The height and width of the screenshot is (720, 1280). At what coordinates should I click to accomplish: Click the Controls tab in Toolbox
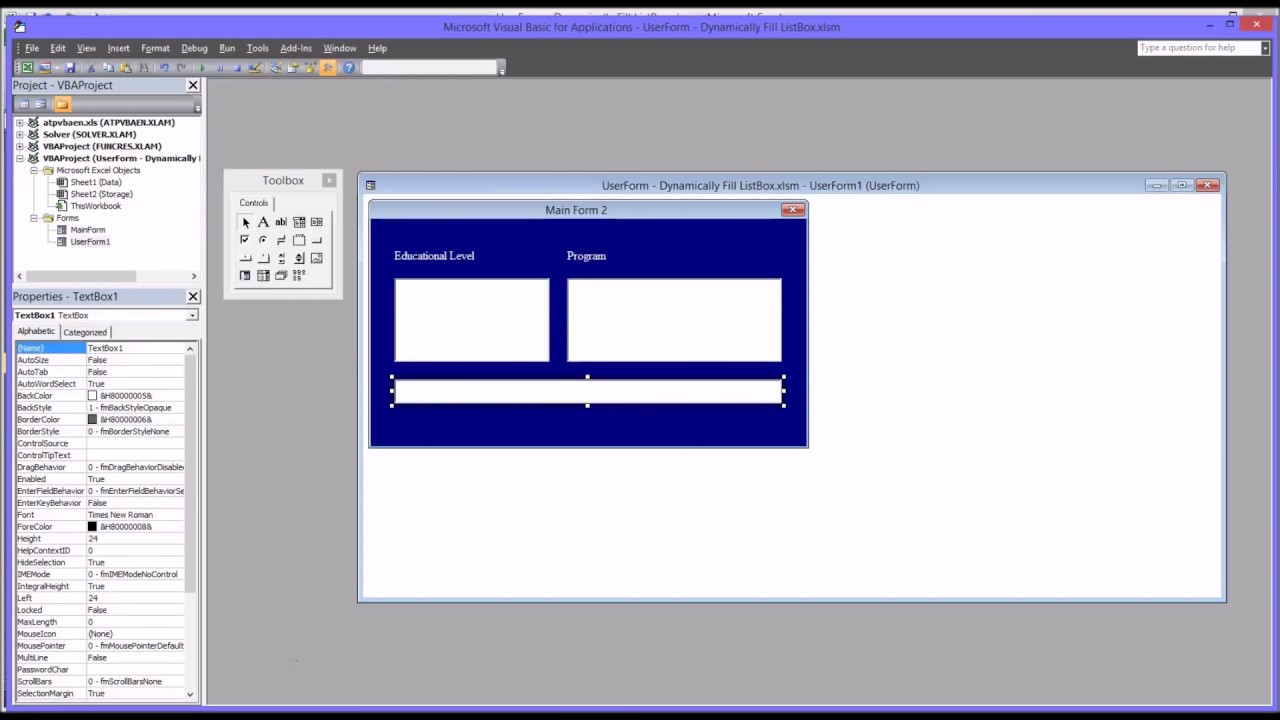253,203
